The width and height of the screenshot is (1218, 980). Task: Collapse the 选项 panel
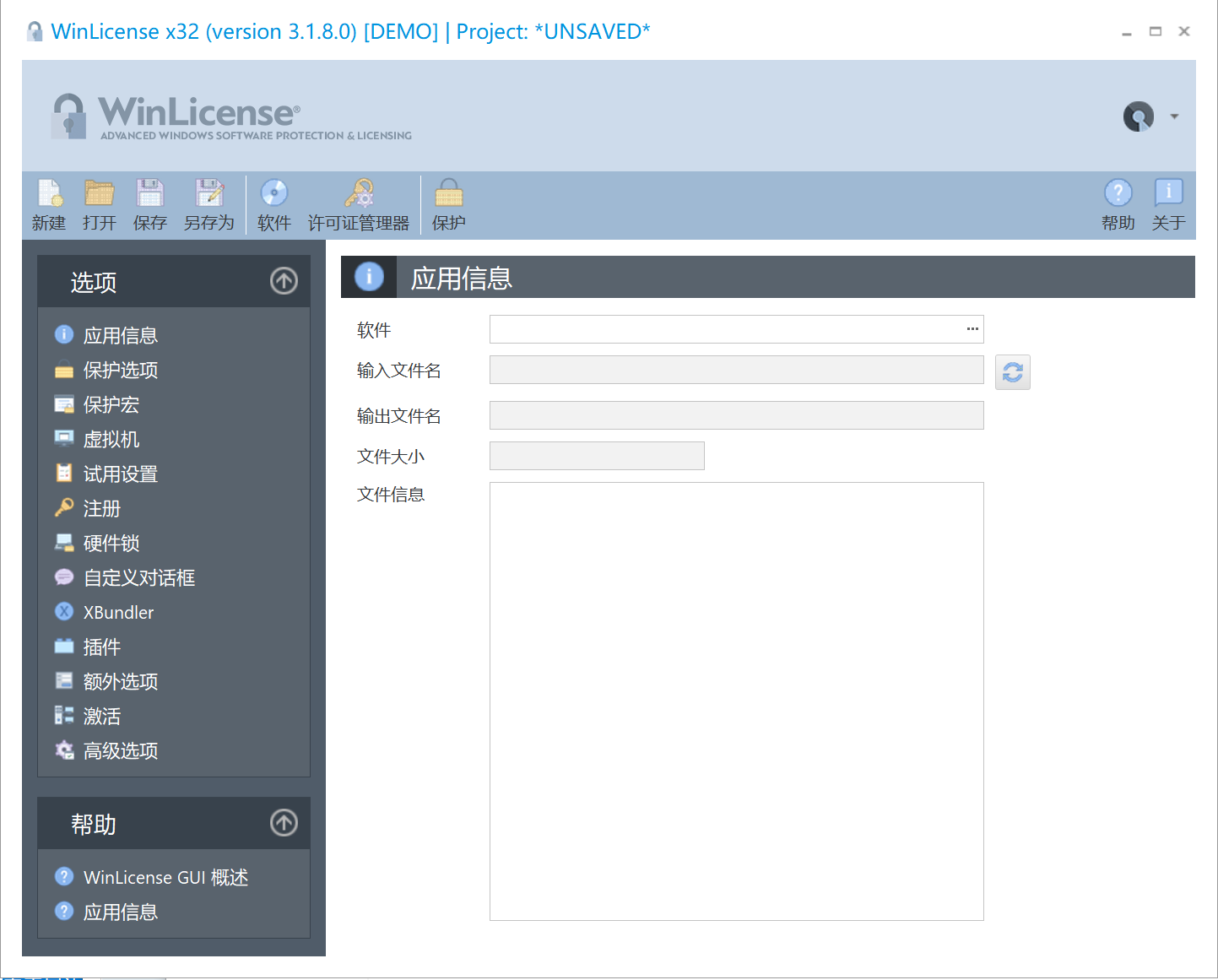point(284,281)
